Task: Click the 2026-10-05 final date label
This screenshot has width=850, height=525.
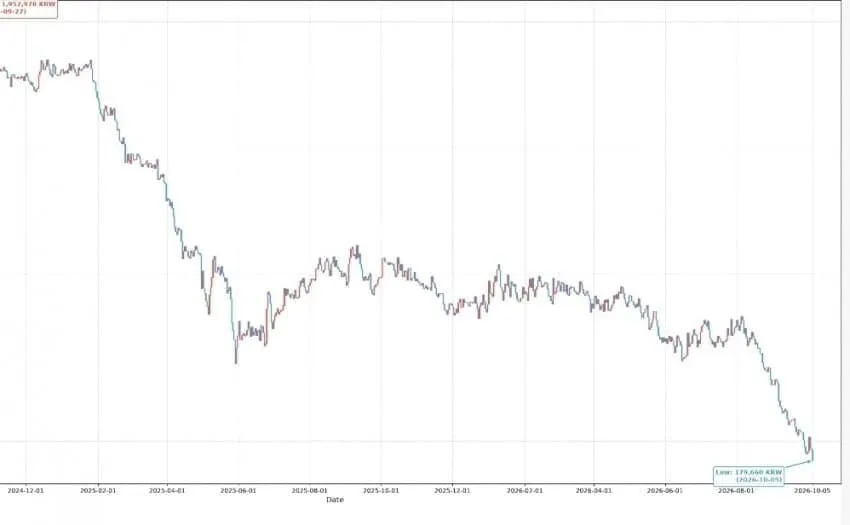Action: pyautogui.click(x=812, y=490)
